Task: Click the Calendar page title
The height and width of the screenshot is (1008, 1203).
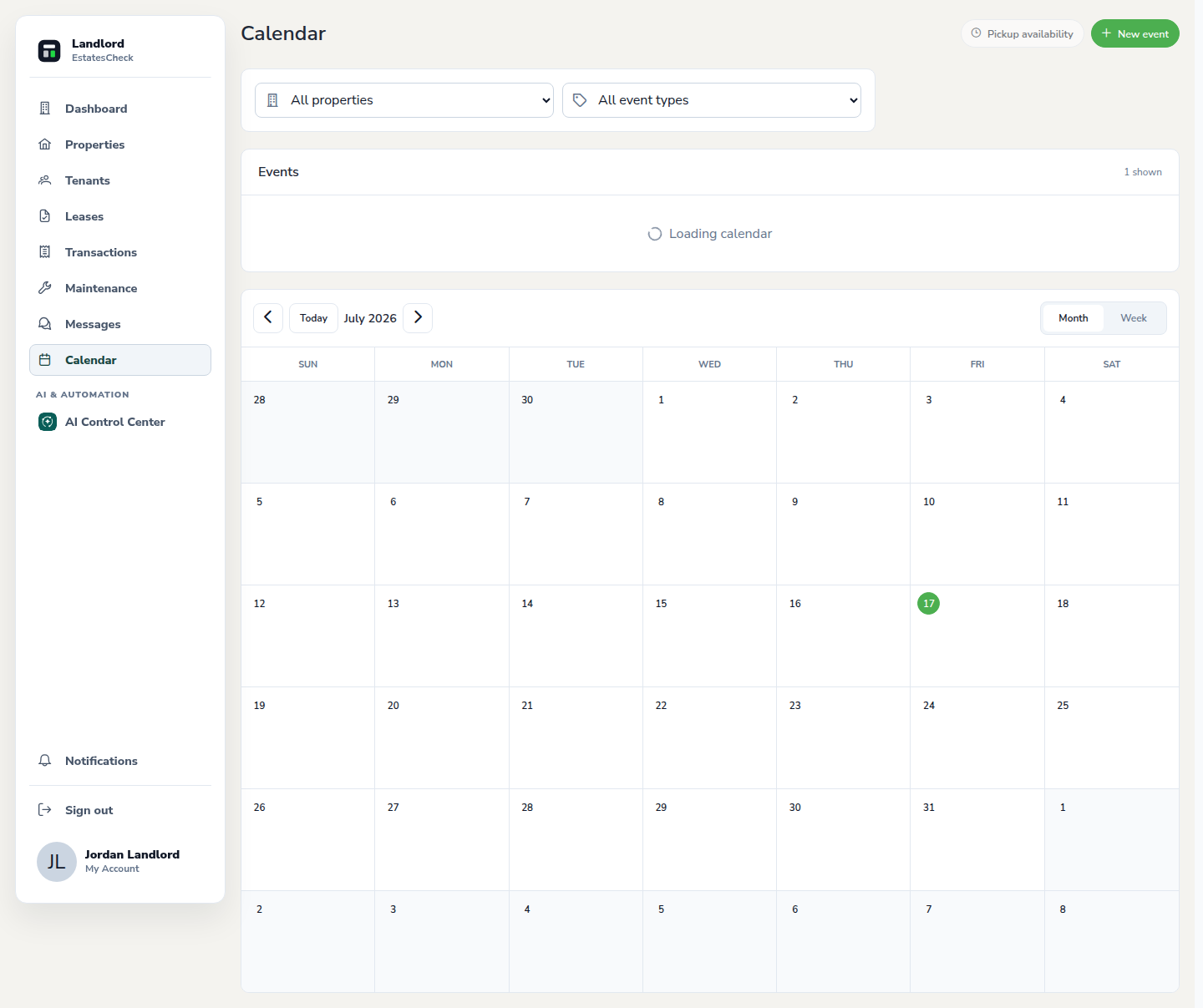Action: [283, 33]
